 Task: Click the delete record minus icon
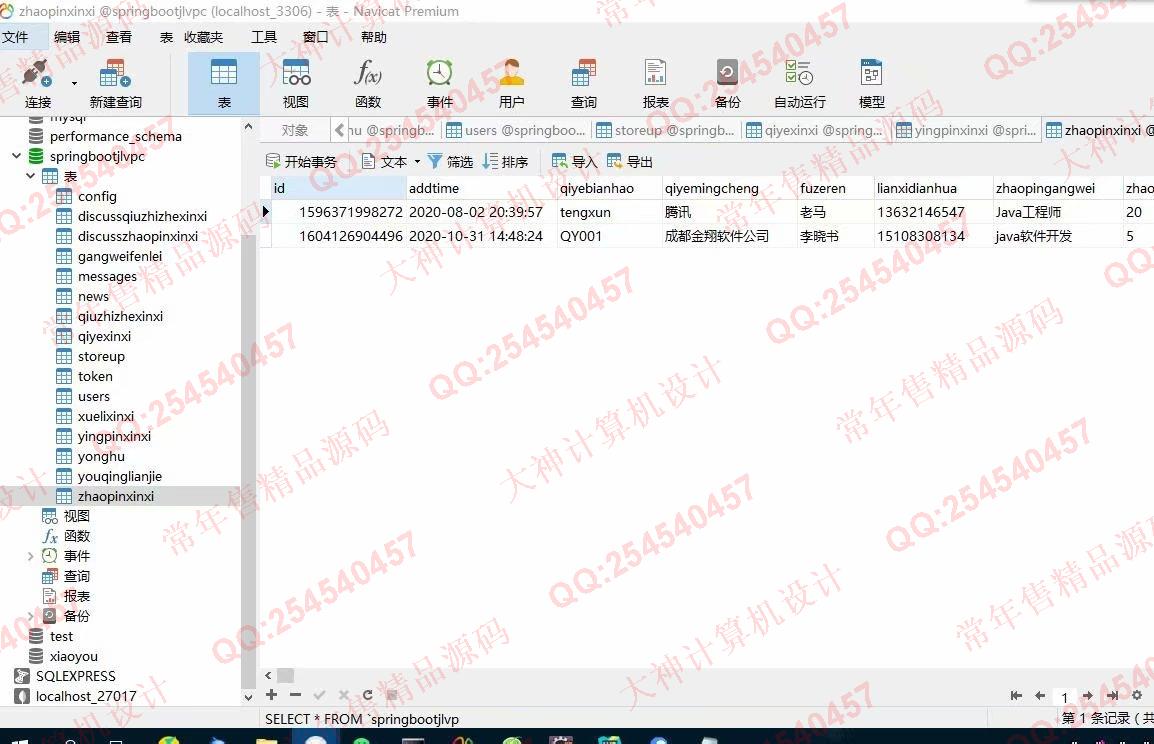tap(295, 695)
